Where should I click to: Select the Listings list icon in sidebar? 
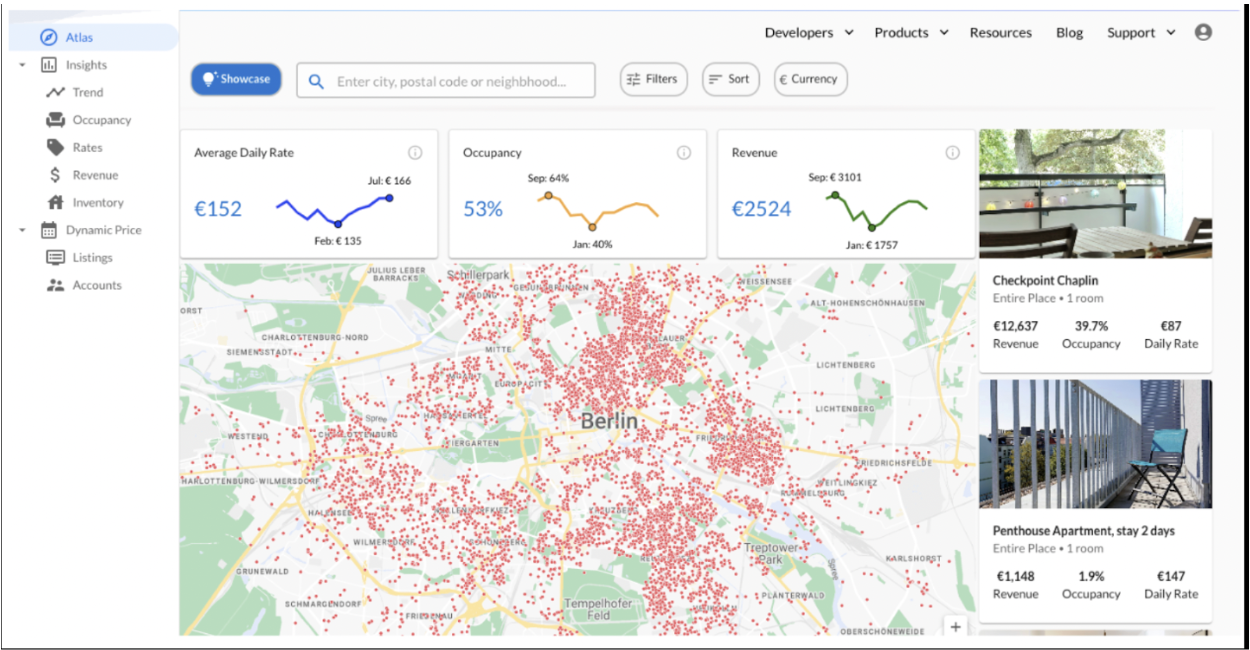pos(55,257)
